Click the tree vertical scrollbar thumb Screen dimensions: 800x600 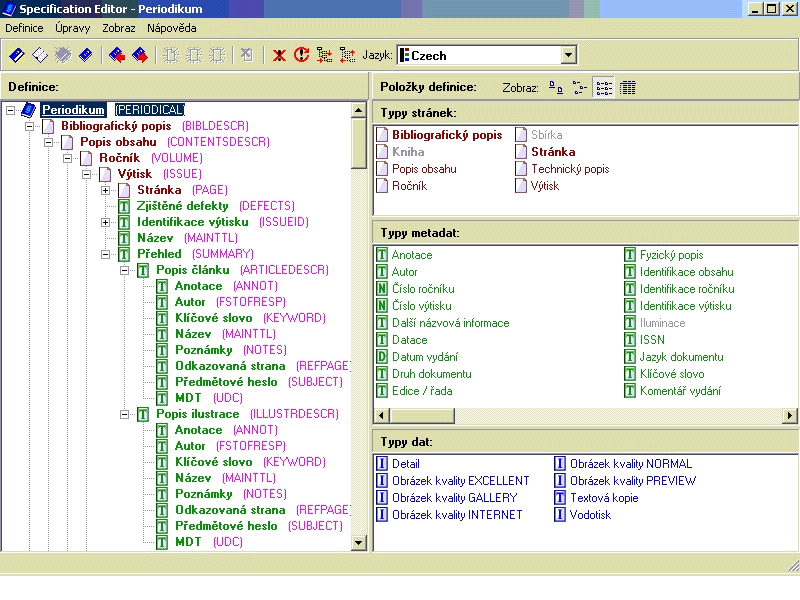pos(359,143)
